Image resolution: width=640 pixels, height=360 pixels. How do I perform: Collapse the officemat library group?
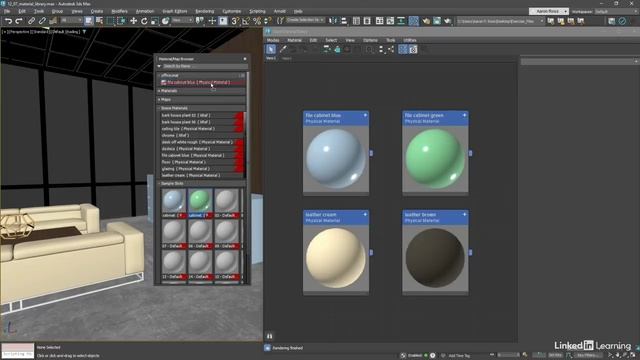pos(159,76)
